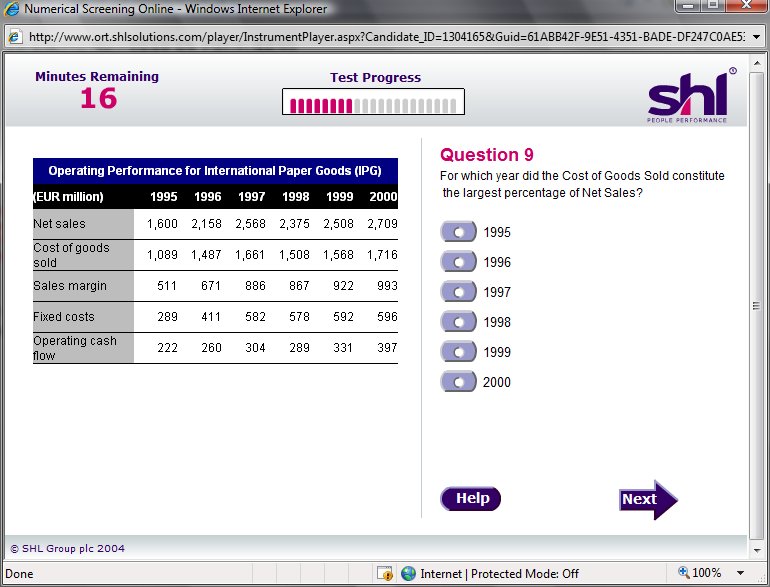Click the Net sales value 2,568
Screen dimensions: 770x587
(250, 224)
